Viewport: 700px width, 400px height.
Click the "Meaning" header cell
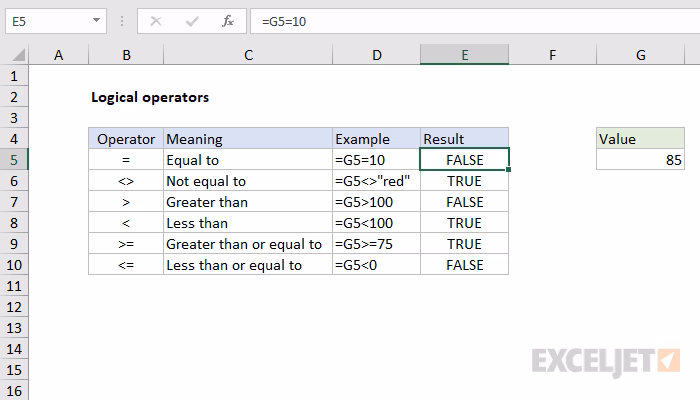click(248, 139)
